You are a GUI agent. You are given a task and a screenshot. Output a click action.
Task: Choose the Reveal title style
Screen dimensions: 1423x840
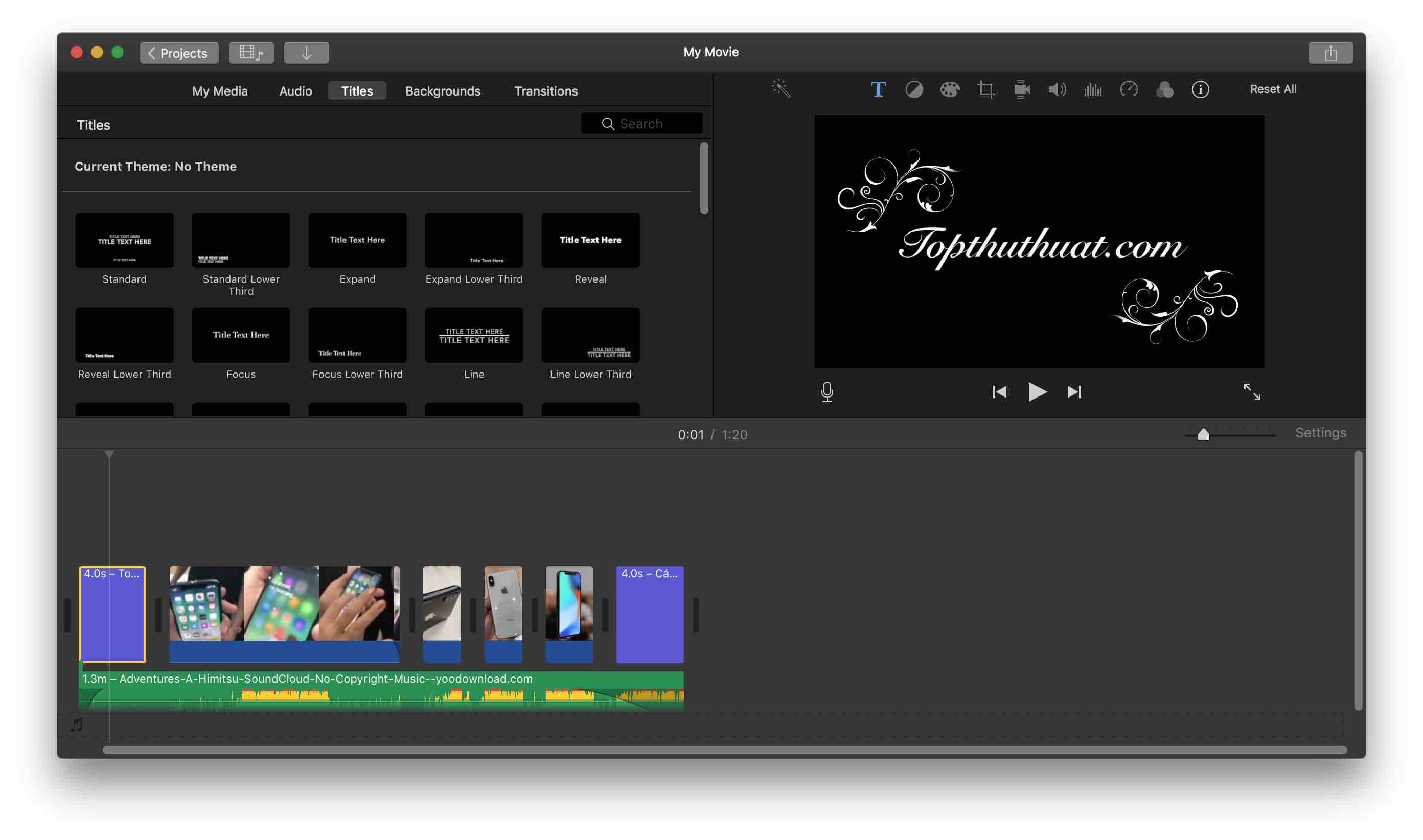pyautogui.click(x=590, y=240)
